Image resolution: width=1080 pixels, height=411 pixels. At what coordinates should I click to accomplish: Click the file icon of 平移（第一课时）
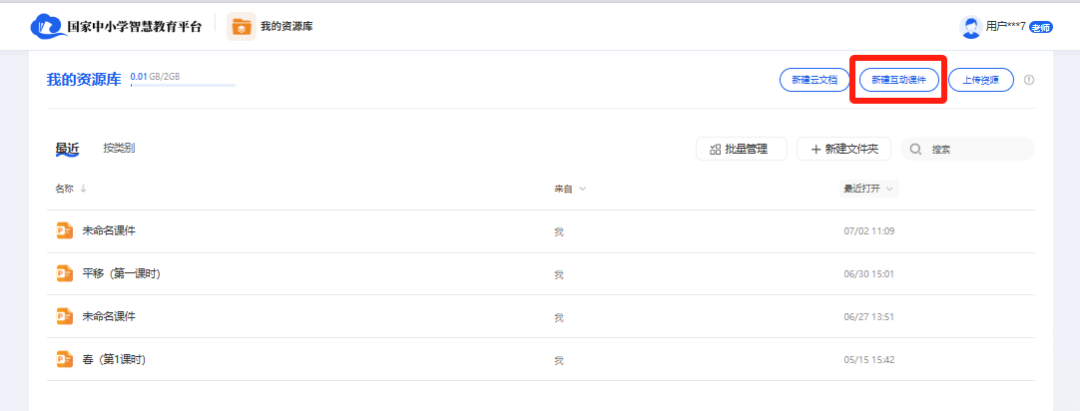click(x=65, y=273)
